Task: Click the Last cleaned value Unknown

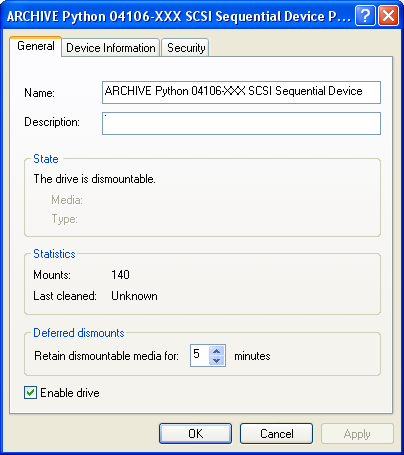Action: coord(134,296)
